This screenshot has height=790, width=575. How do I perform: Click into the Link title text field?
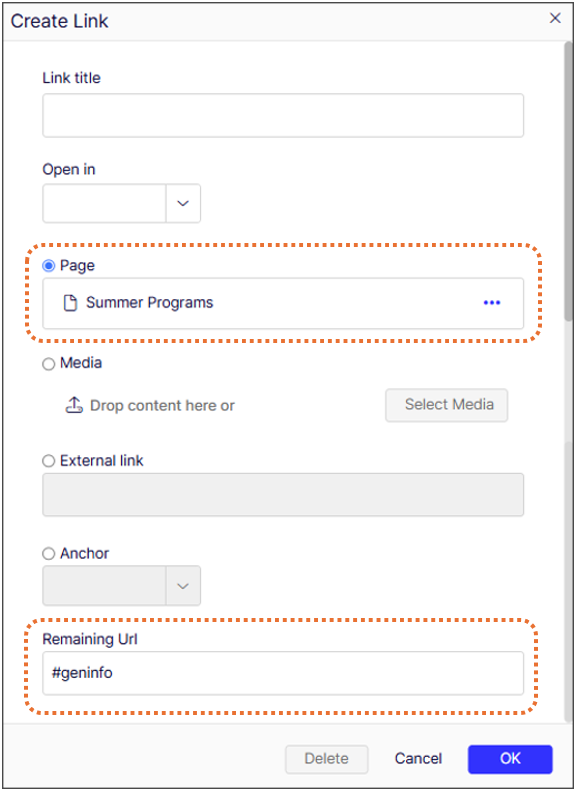(283, 115)
